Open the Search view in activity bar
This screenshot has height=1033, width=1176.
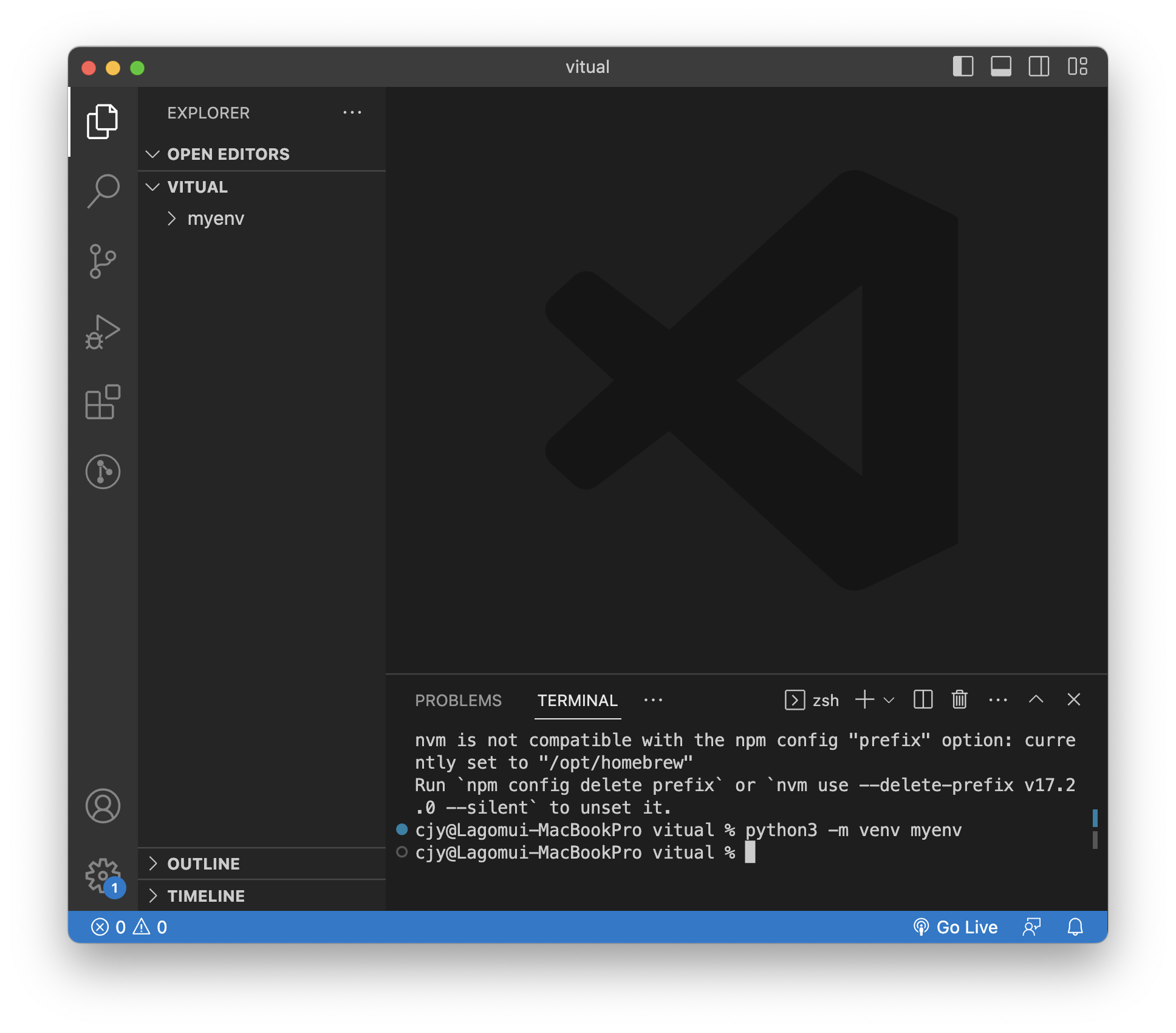point(103,191)
